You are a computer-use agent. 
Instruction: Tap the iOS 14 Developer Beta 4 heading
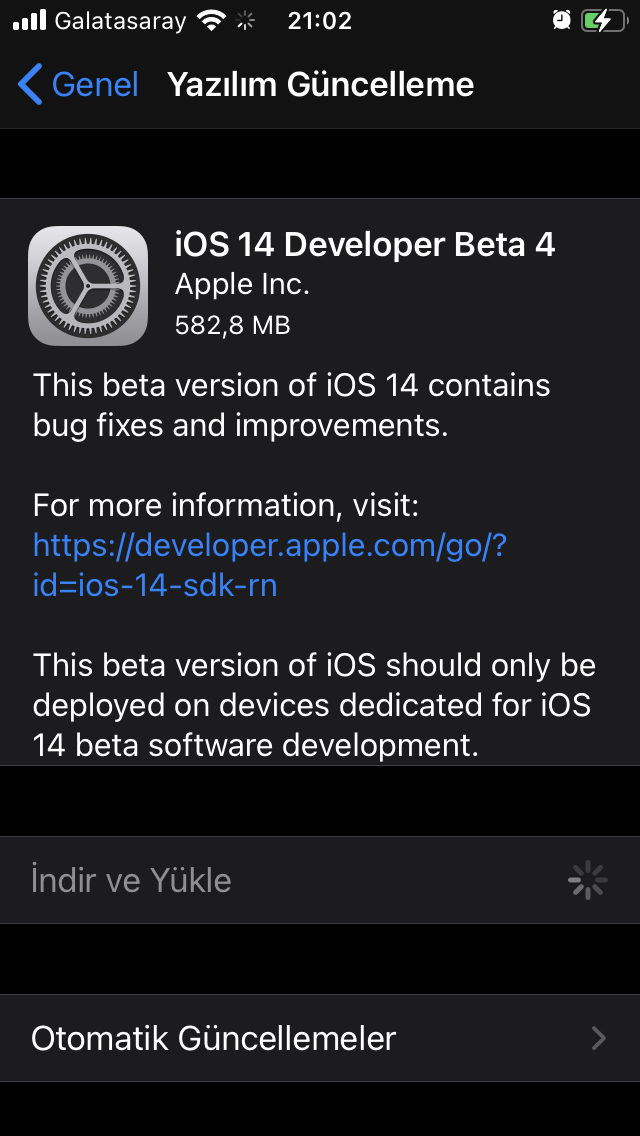pos(365,245)
